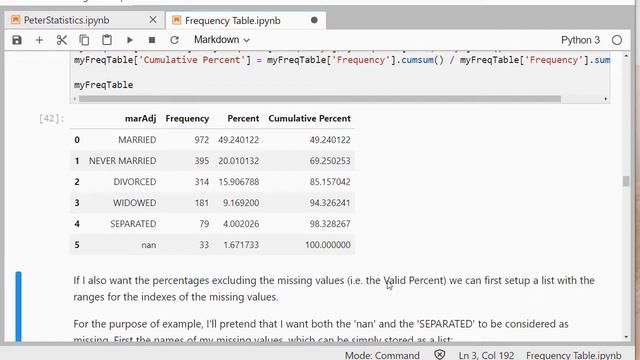Image resolution: width=640 pixels, height=360 pixels.
Task: Restart the kernel with the circular arrow
Action: [x=174, y=40]
